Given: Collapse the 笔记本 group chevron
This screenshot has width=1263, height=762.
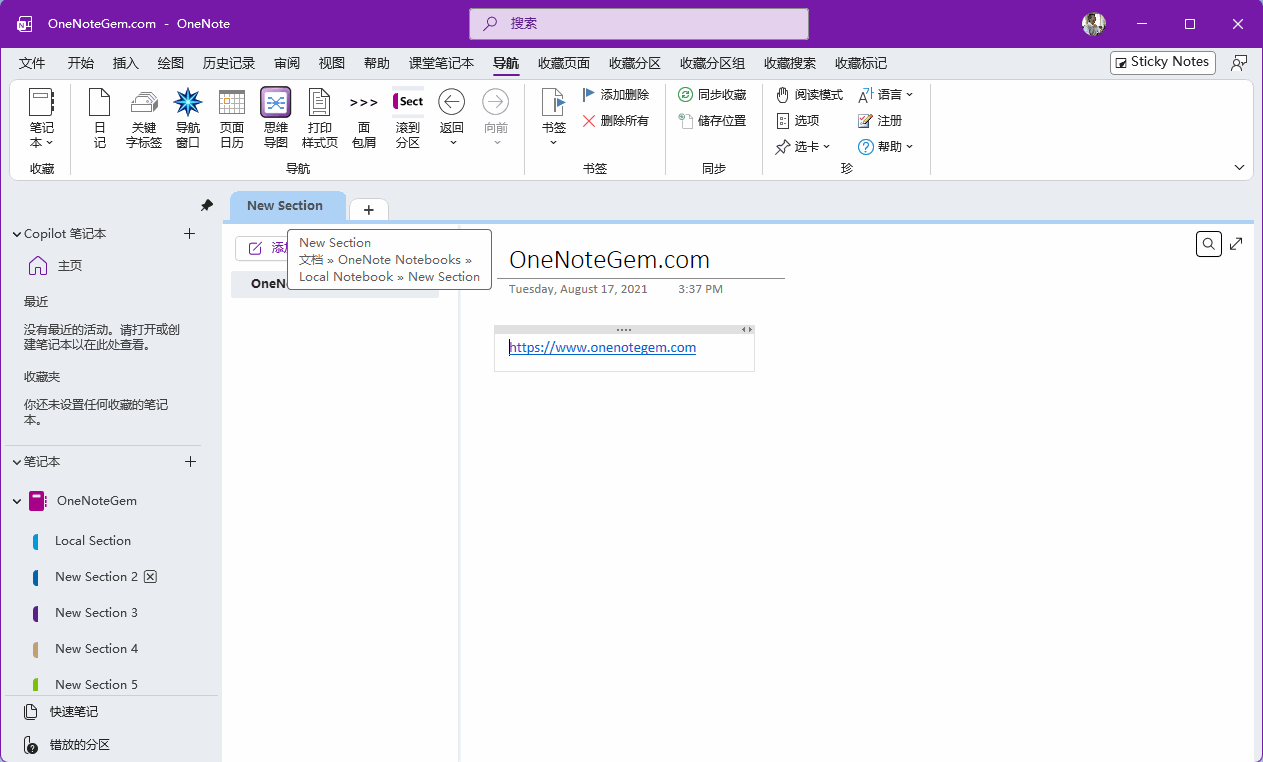Looking at the screenshot, I should click(16, 462).
